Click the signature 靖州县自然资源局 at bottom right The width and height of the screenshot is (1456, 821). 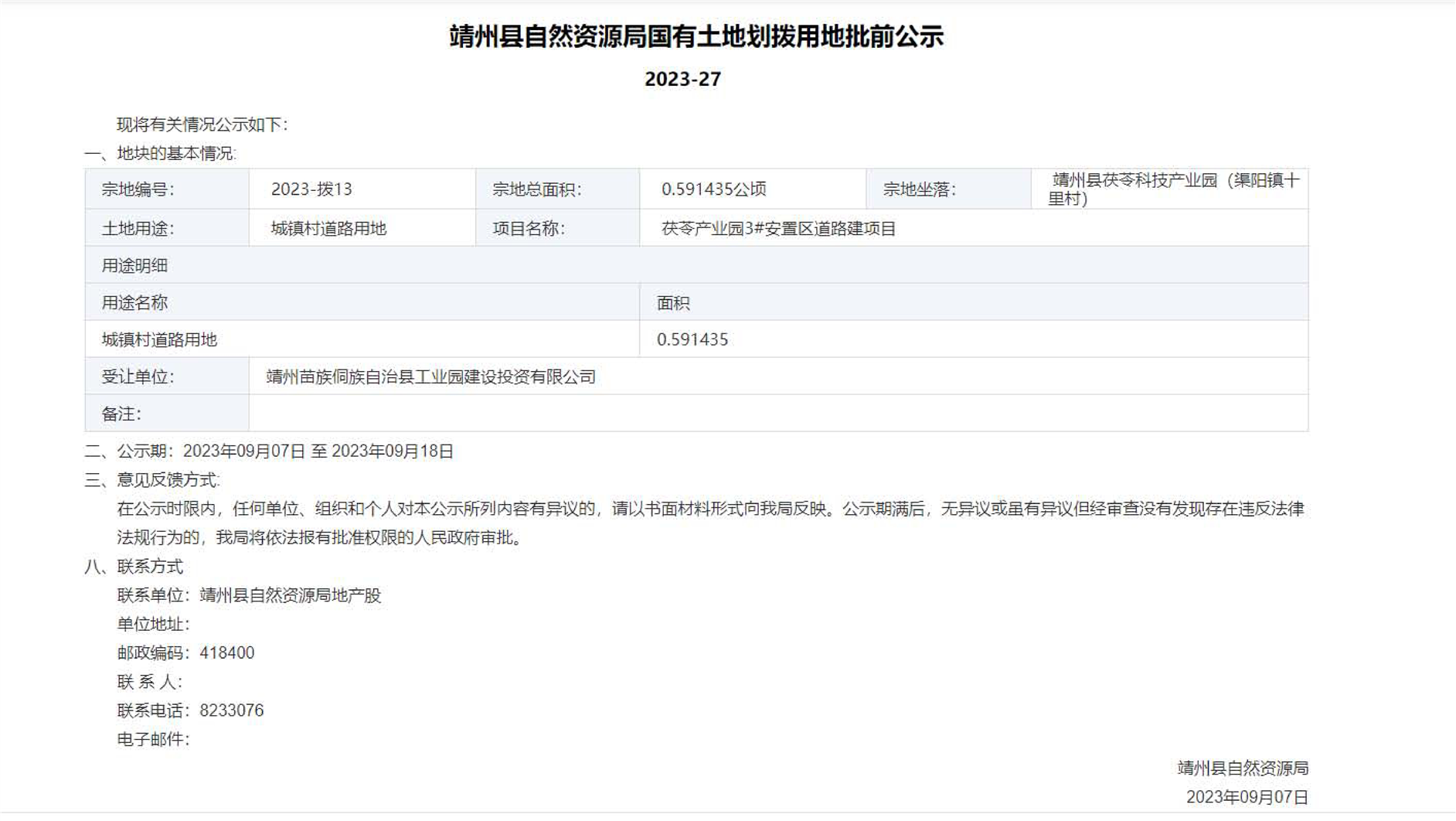(1243, 768)
